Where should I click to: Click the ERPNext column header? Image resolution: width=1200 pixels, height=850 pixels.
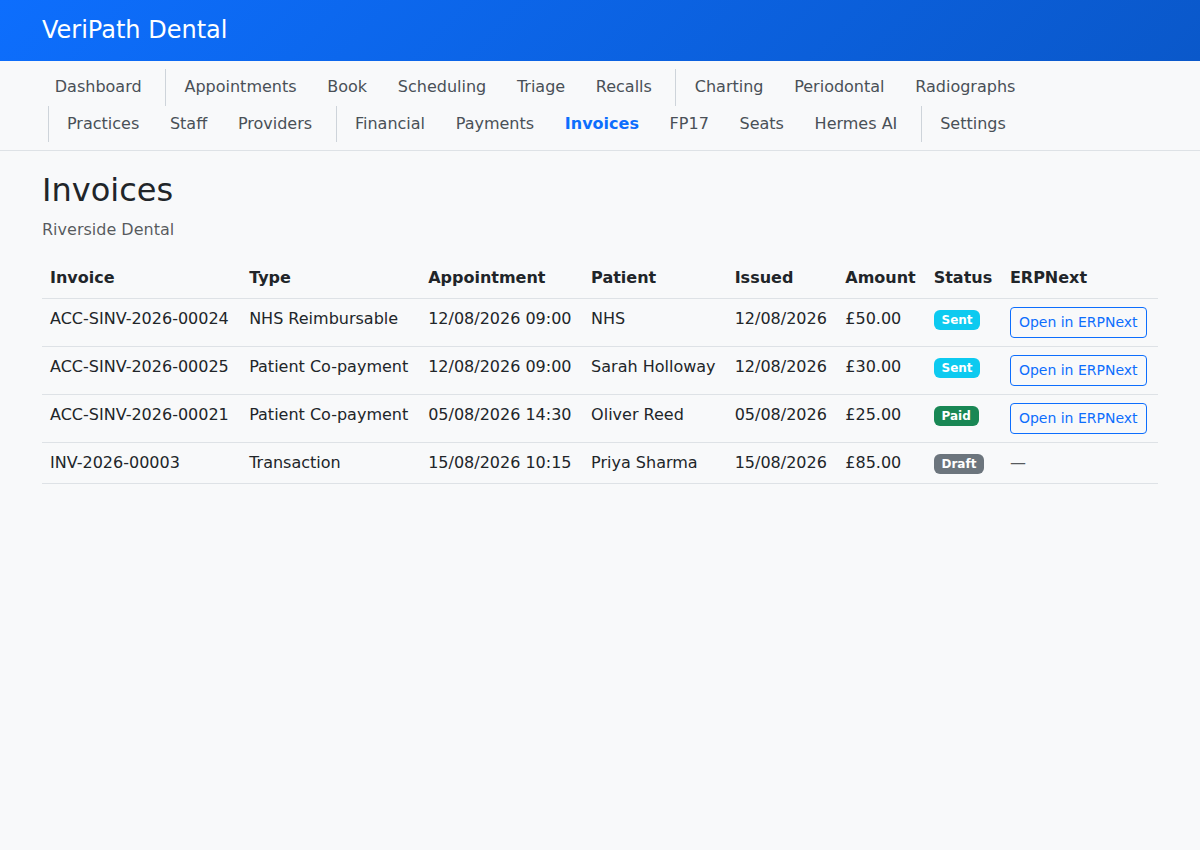[1048, 278]
